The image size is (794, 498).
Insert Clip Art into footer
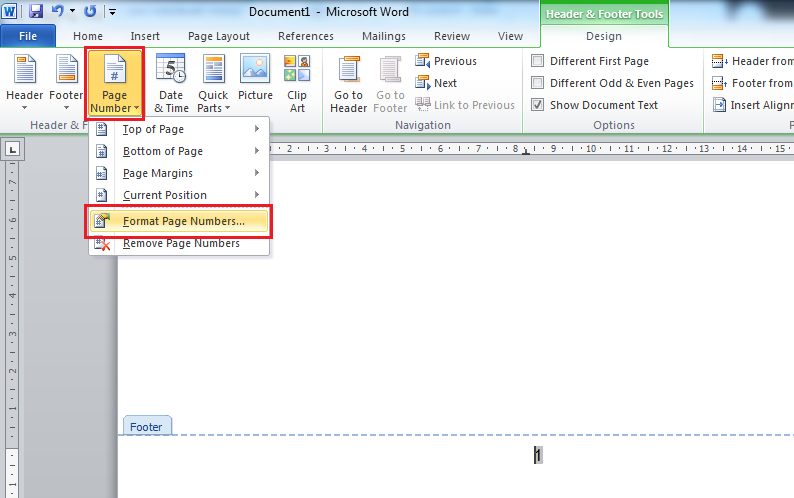pyautogui.click(x=297, y=84)
